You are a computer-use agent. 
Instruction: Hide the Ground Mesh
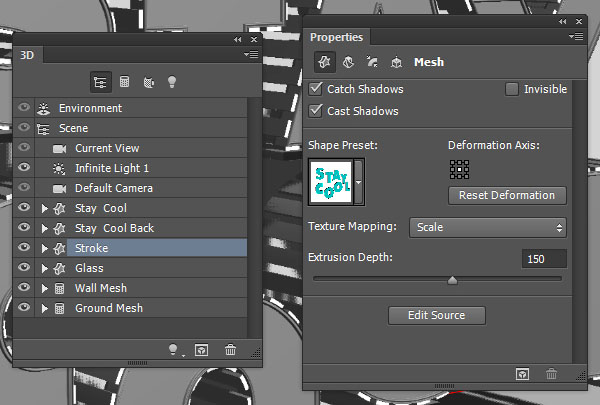[24, 307]
